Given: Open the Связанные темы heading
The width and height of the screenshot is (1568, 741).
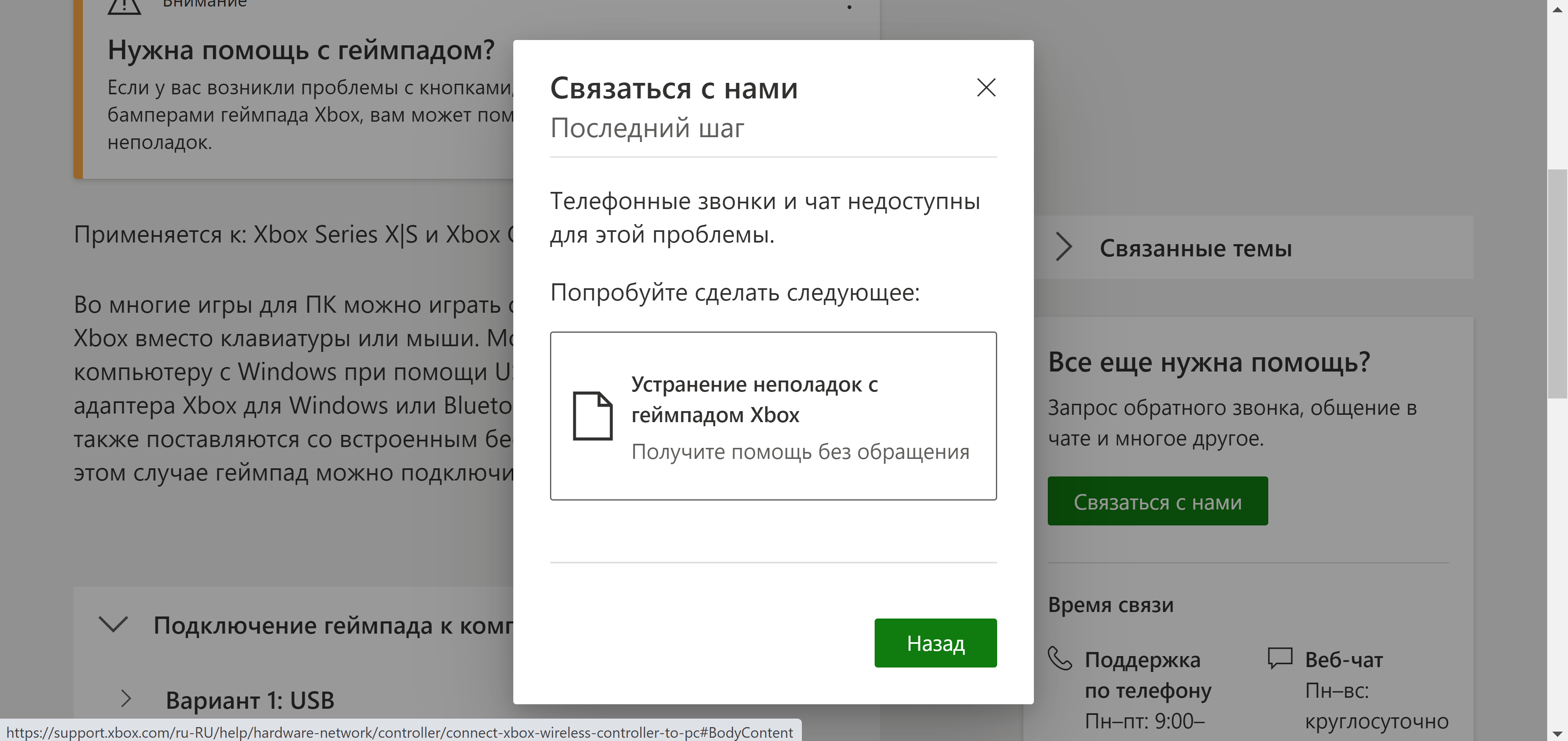Looking at the screenshot, I should pyautogui.click(x=1196, y=248).
